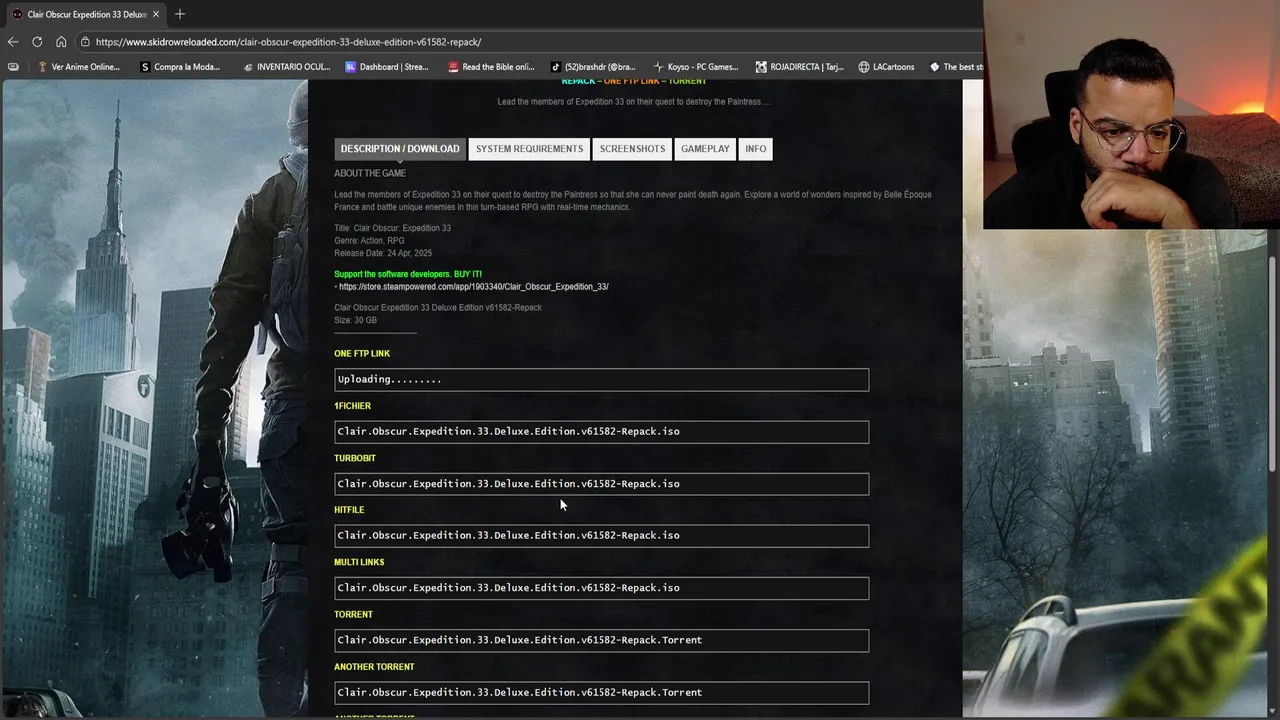Select the Clair Obscur Expedition 33 Deluxe tab

[86, 14]
